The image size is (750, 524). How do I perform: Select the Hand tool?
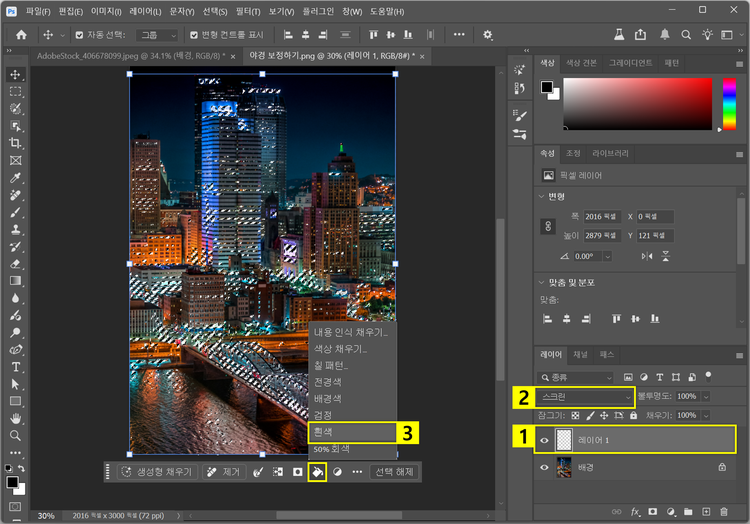tap(15, 419)
